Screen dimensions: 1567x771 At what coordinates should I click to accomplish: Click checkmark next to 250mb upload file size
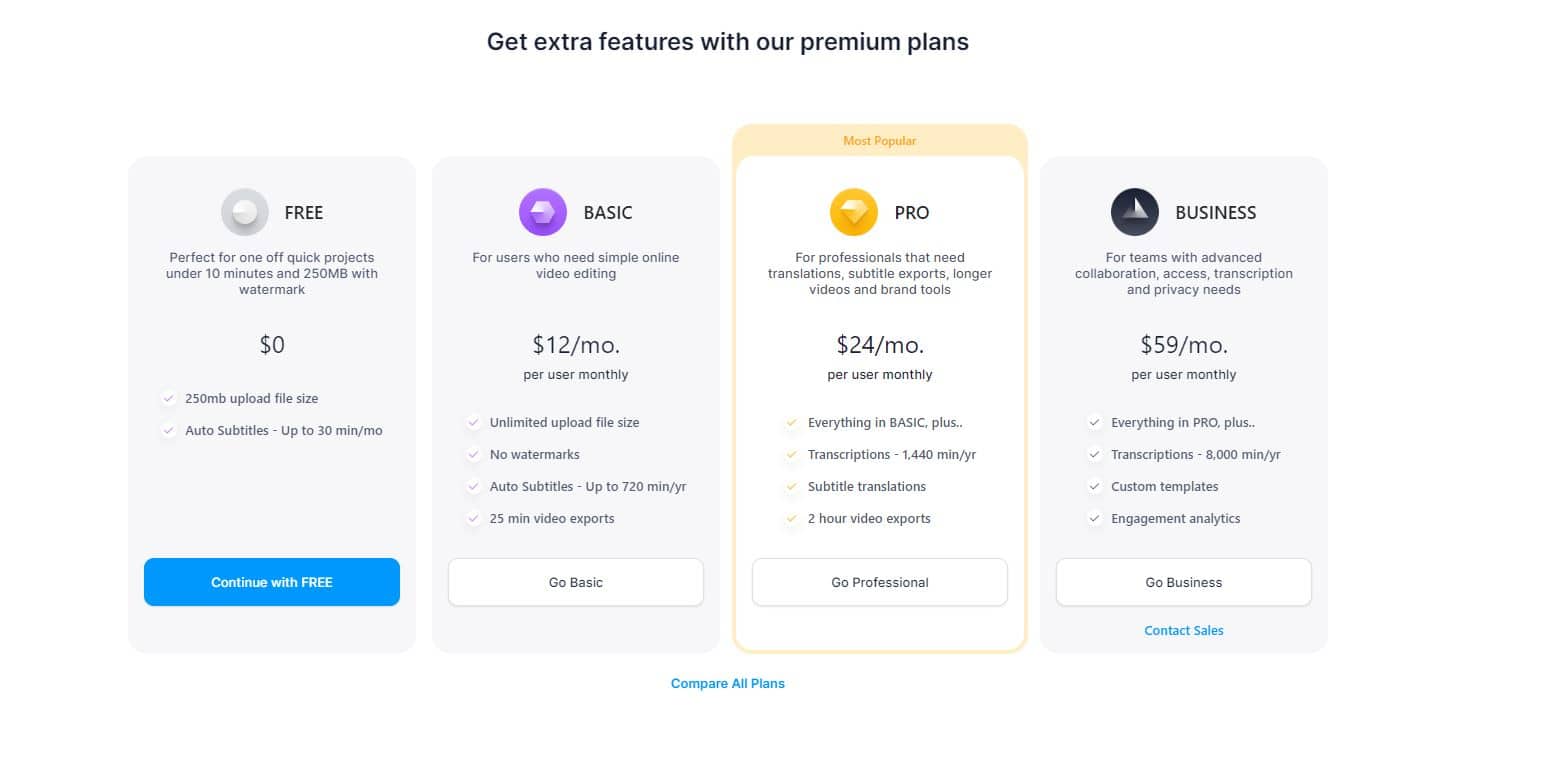169,399
